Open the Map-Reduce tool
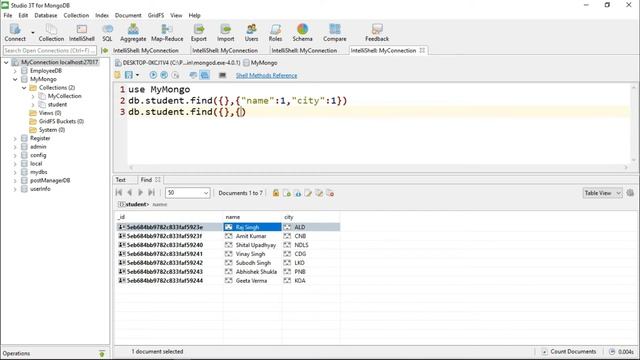The image size is (640, 360). (x=167, y=32)
